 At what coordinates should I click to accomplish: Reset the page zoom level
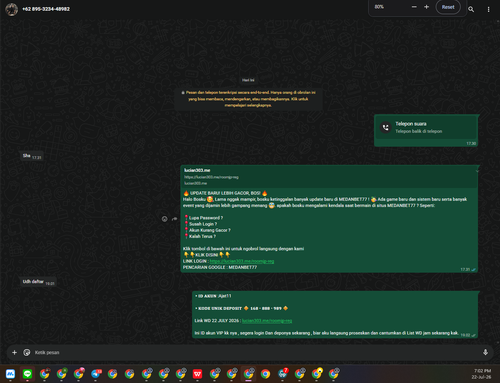point(448,7)
